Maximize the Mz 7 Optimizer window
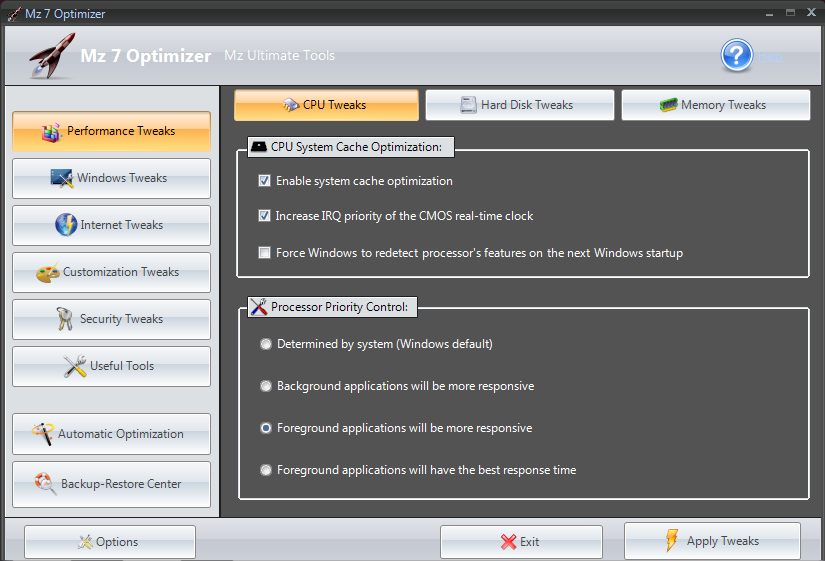This screenshot has width=825, height=561. coord(790,13)
